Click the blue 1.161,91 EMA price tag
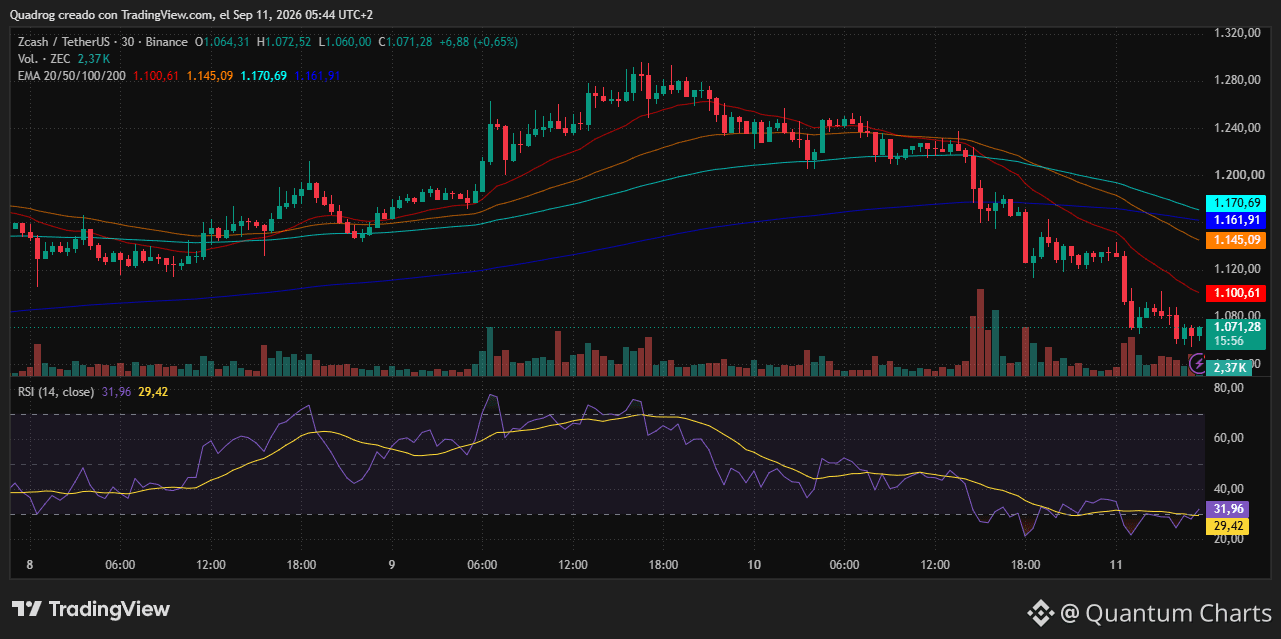This screenshot has width=1281, height=639. 1236,219
